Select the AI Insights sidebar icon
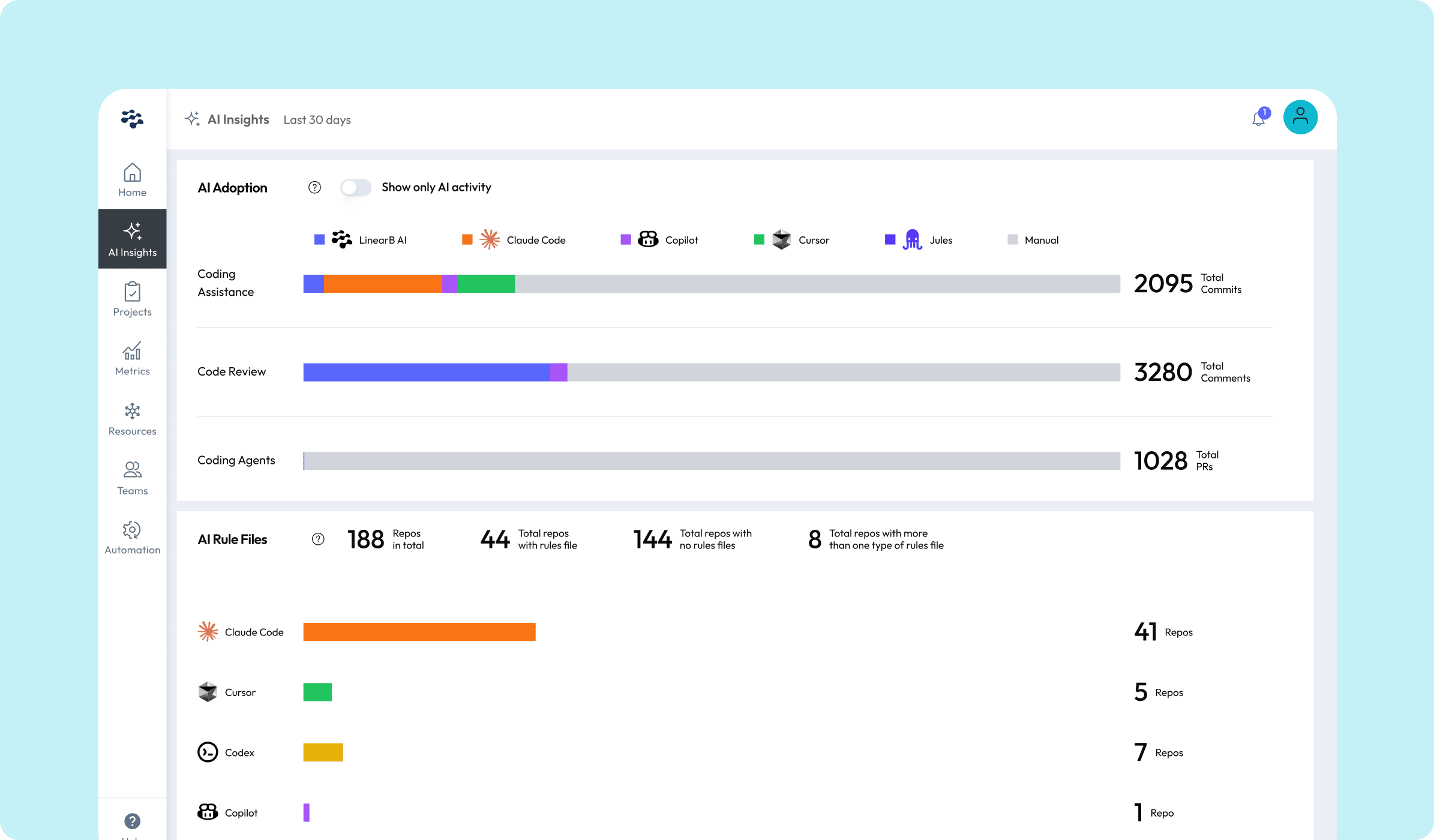Viewport: 1434px width, 840px height. 132,239
